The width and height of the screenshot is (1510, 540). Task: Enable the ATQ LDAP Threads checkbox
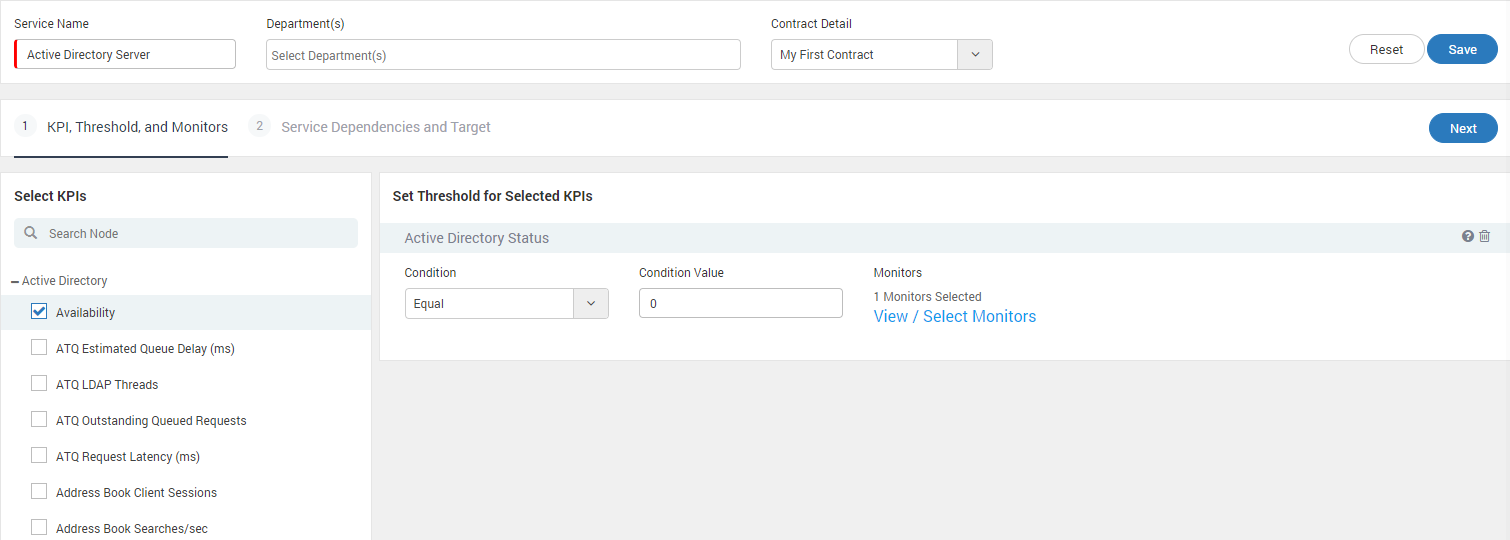coord(39,383)
